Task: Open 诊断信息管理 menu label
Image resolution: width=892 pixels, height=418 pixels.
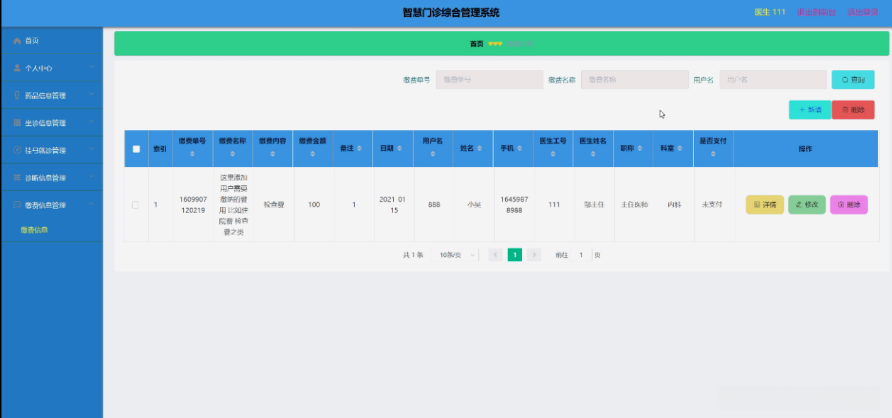Action: pos(46,178)
